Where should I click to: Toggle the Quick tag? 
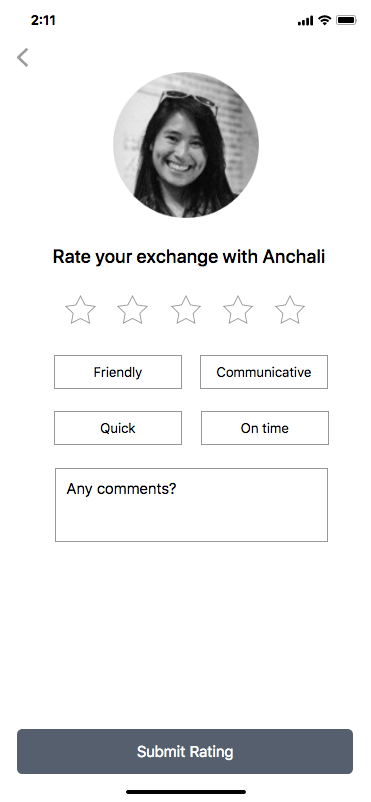pyautogui.click(x=118, y=428)
